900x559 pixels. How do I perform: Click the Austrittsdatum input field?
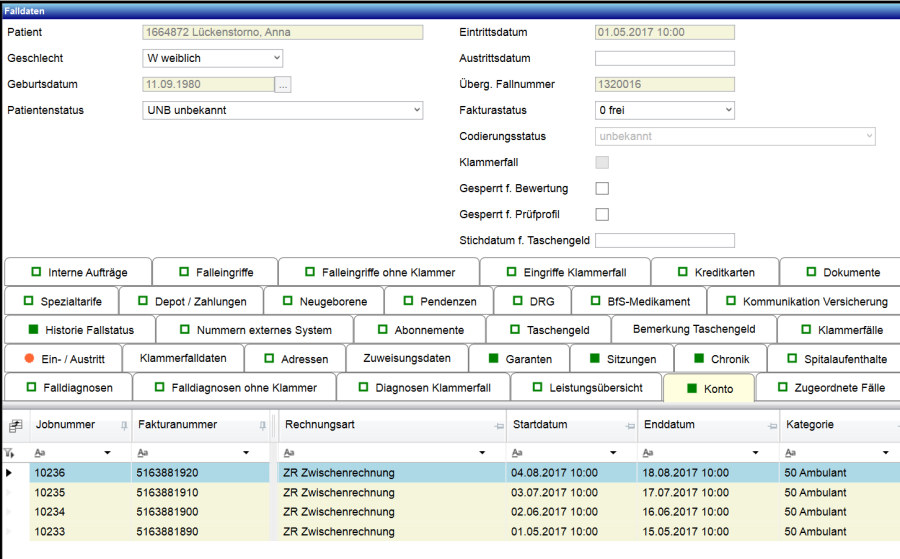tap(664, 59)
